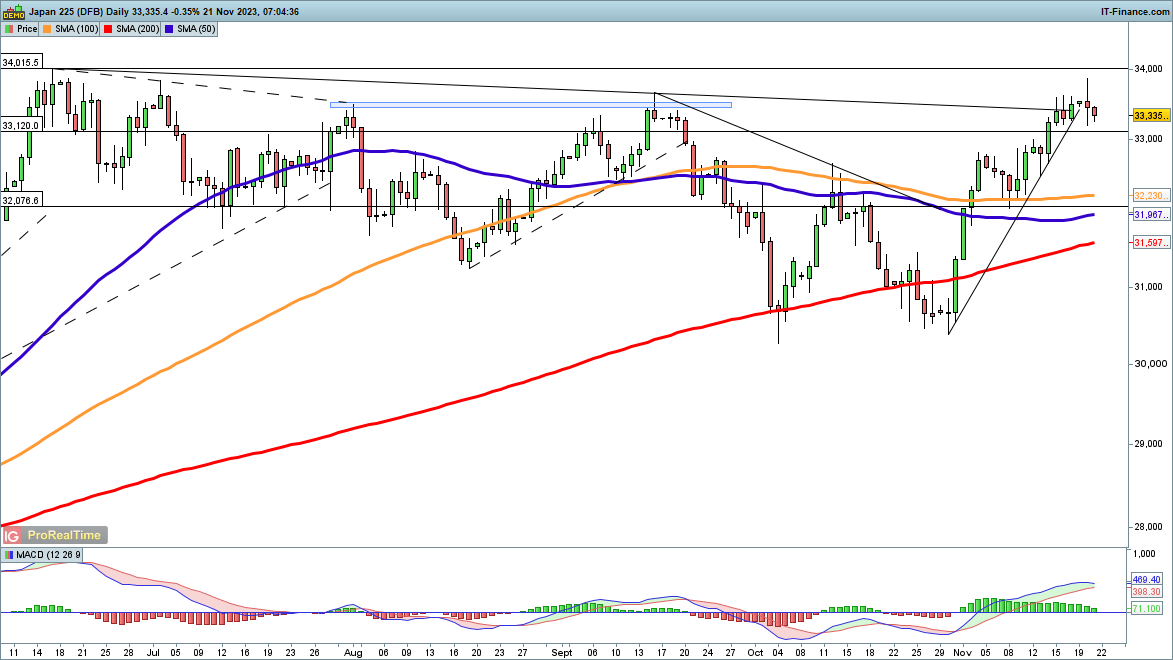1173x660 pixels.
Task: Select the 33,120.0 horizontal line label
Action: (x=21, y=126)
